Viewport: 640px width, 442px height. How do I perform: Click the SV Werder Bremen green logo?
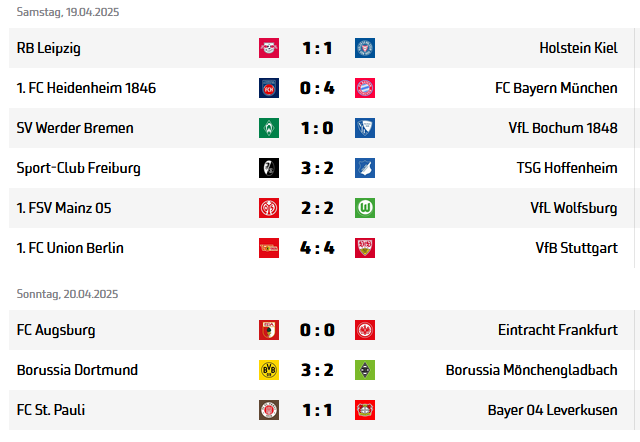268,128
